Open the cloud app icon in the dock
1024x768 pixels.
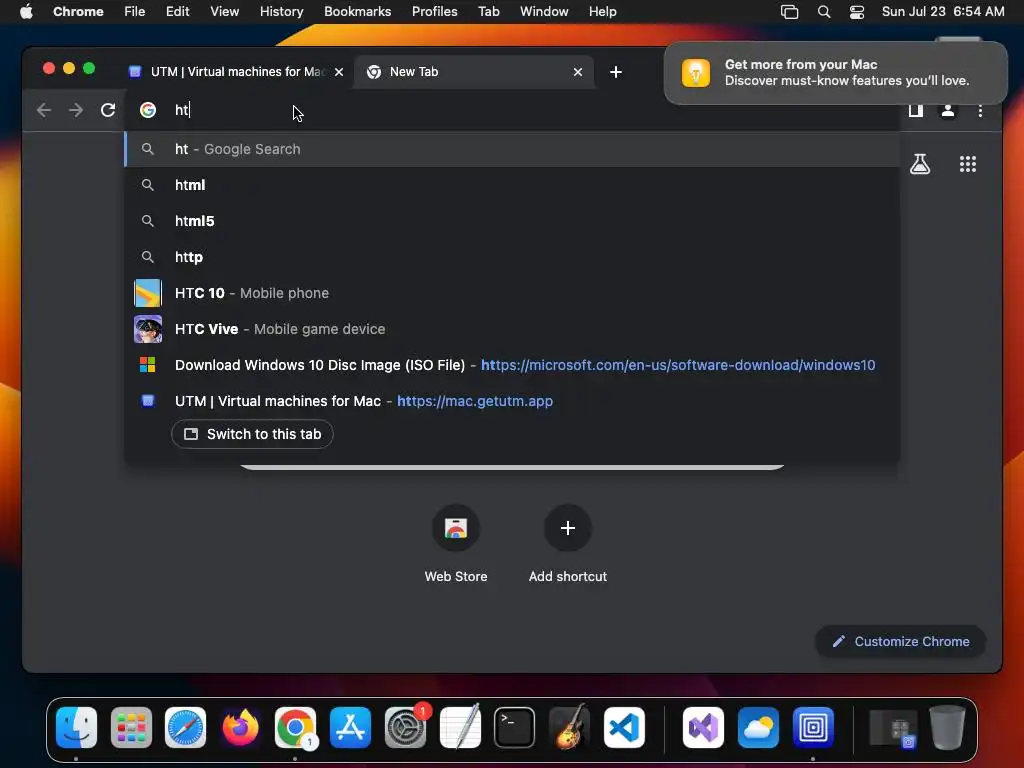coord(758,727)
